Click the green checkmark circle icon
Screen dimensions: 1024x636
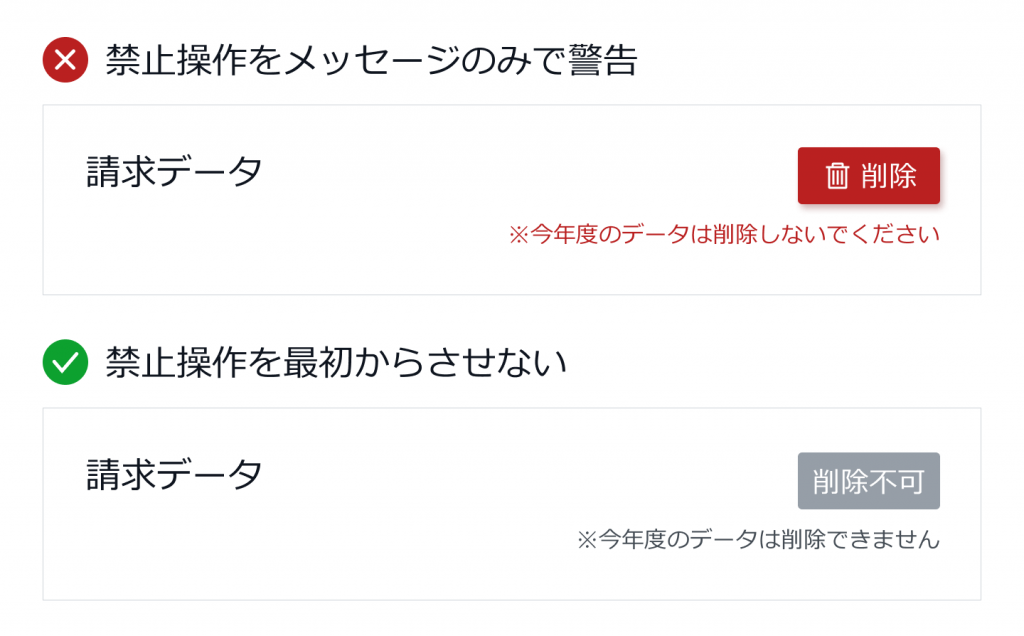click(65, 362)
